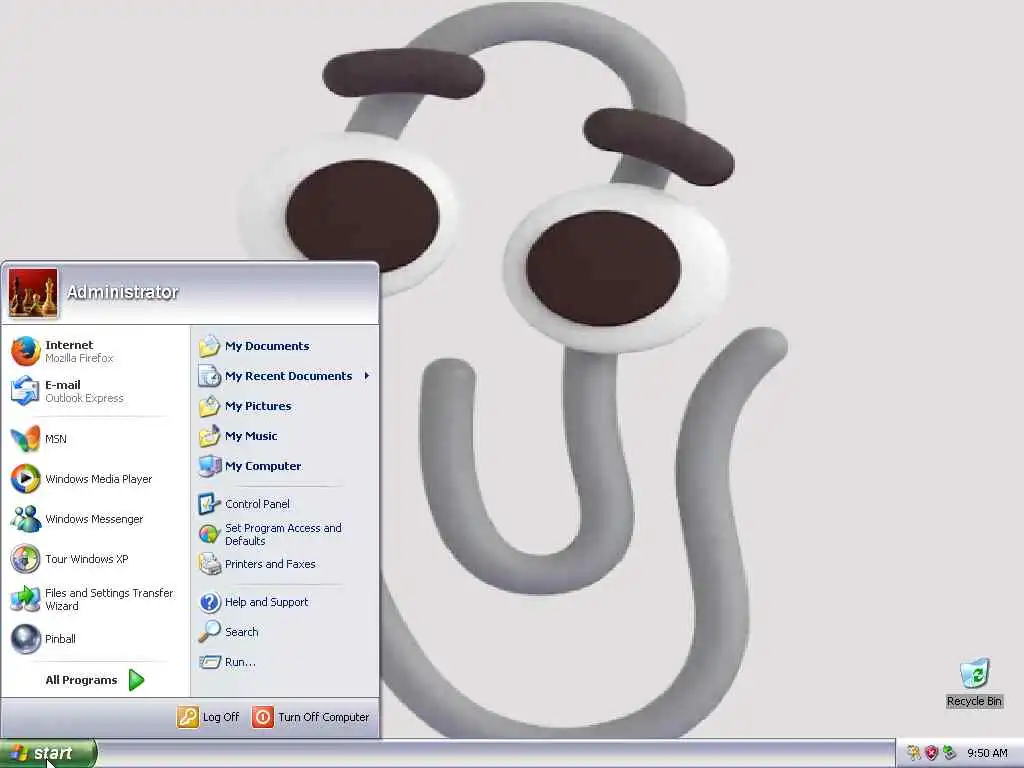Expand All Programs green arrow
The width and height of the screenshot is (1024, 768).
pyautogui.click(x=136, y=680)
